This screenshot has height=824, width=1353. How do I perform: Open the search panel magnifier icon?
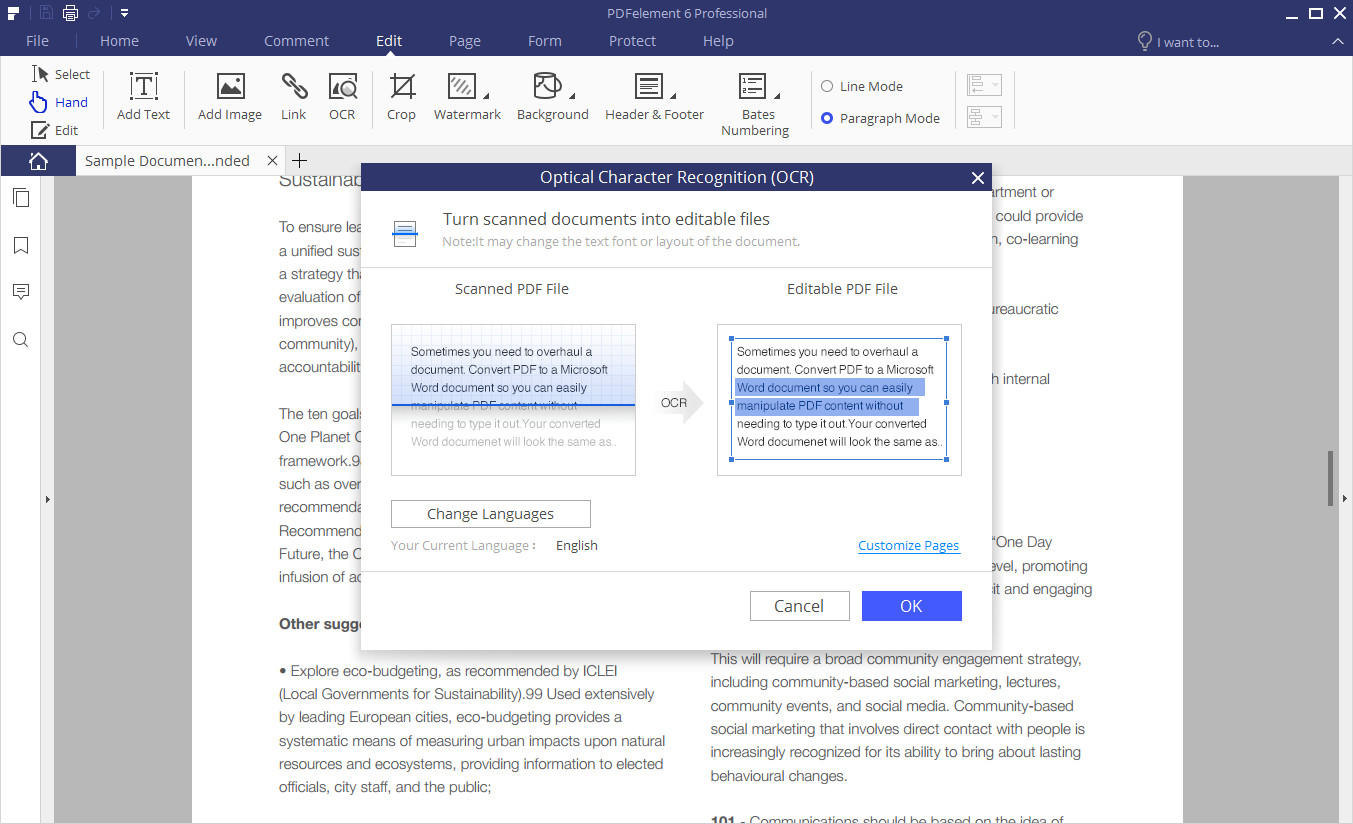pos(20,340)
